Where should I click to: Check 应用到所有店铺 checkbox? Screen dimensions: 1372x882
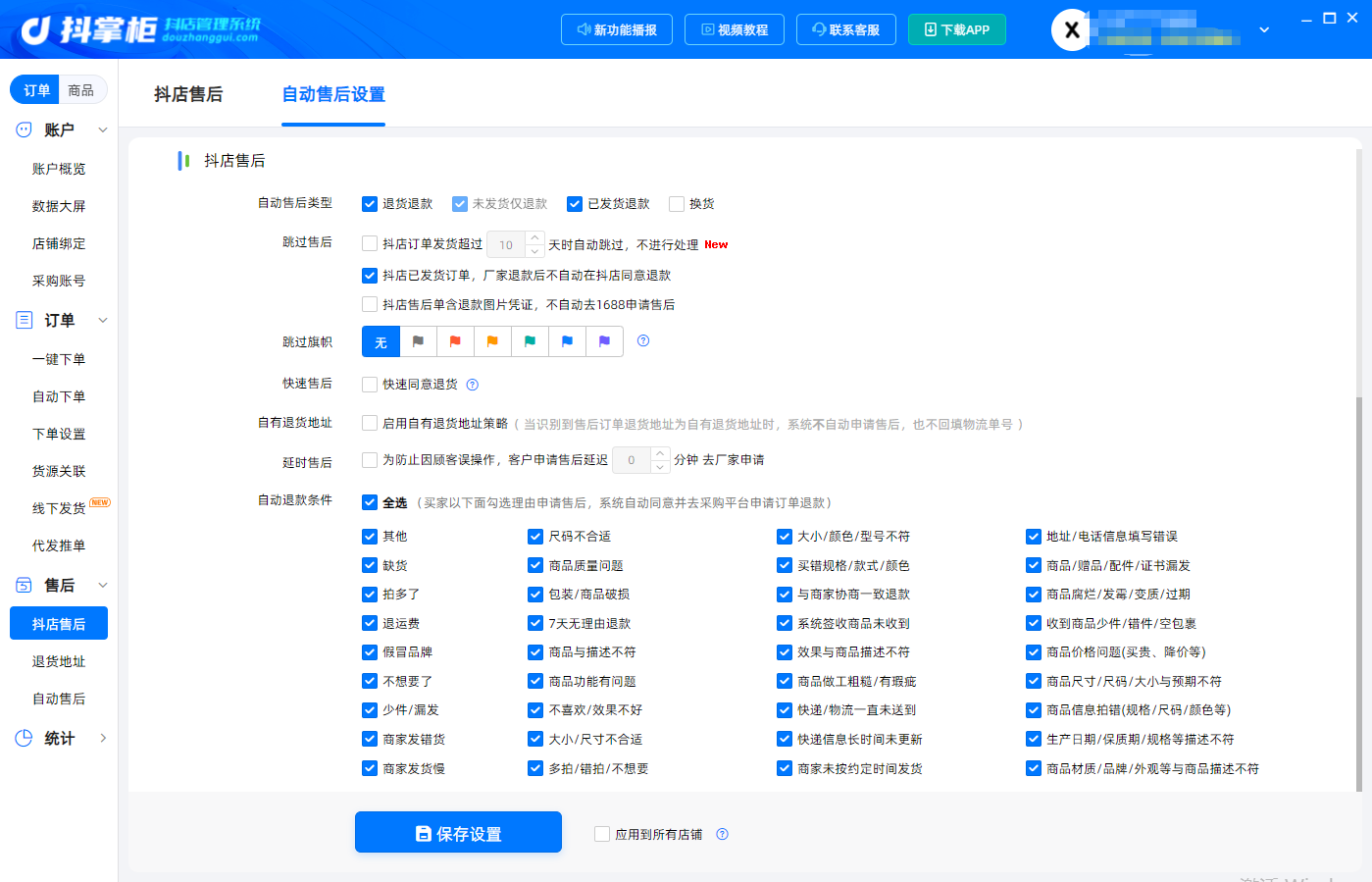pos(602,834)
